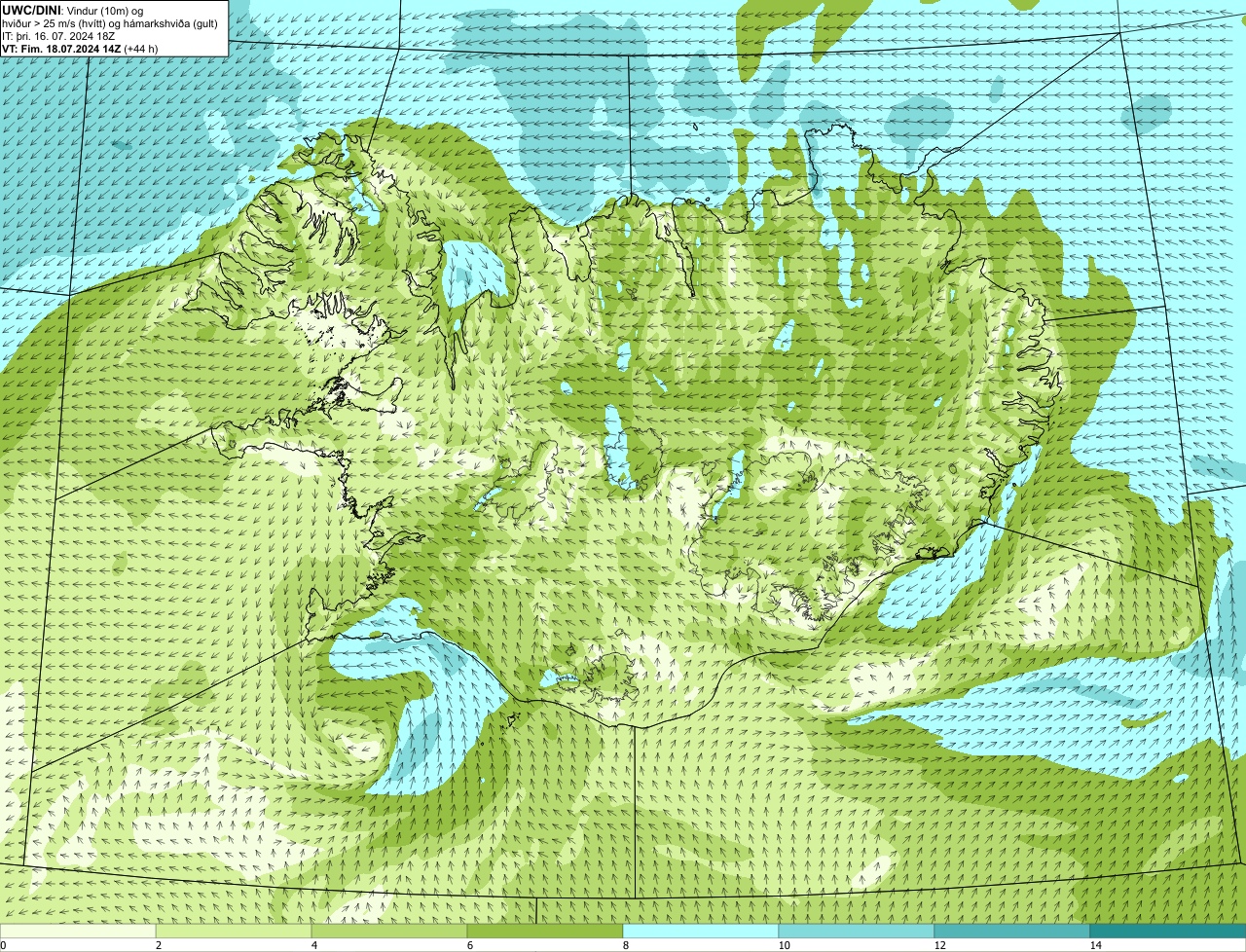
Task: Select the 6–8 m/s olive green swatch
Action: click(x=545, y=931)
